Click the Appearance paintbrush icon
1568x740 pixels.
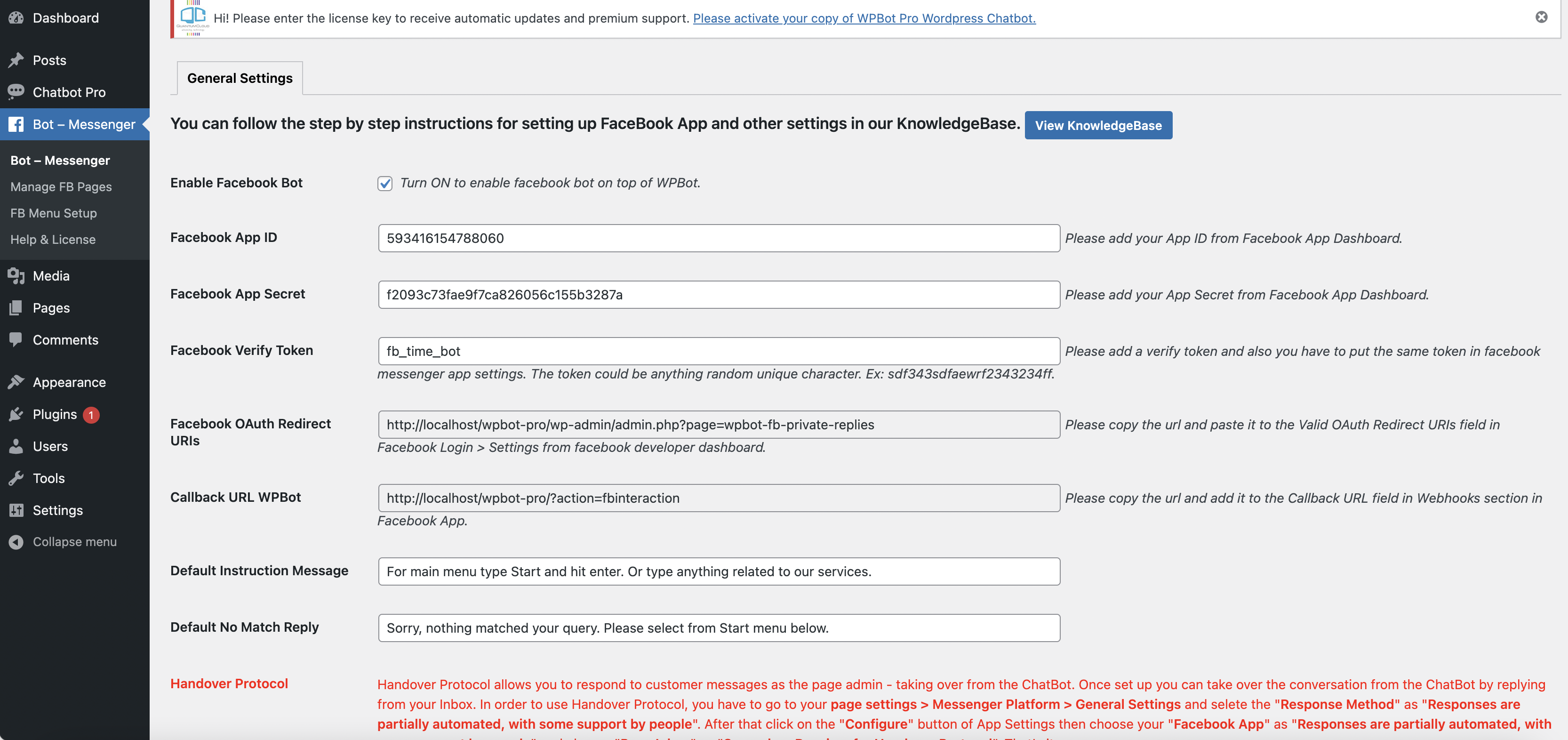point(16,382)
